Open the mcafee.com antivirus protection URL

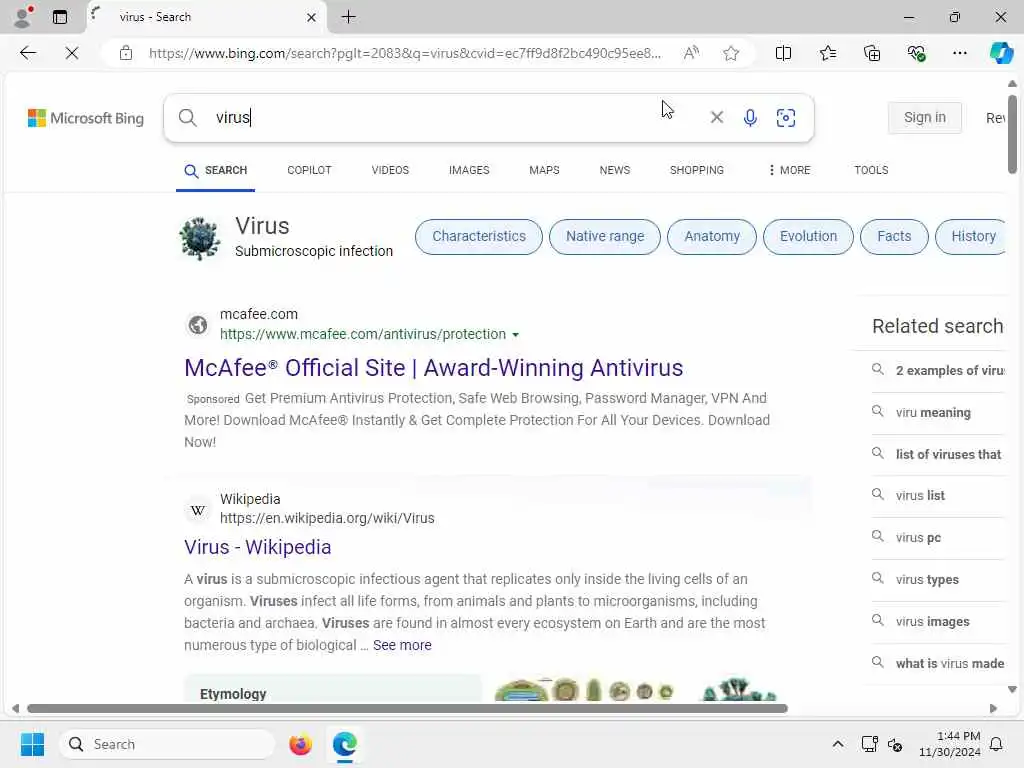click(x=363, y=334)
